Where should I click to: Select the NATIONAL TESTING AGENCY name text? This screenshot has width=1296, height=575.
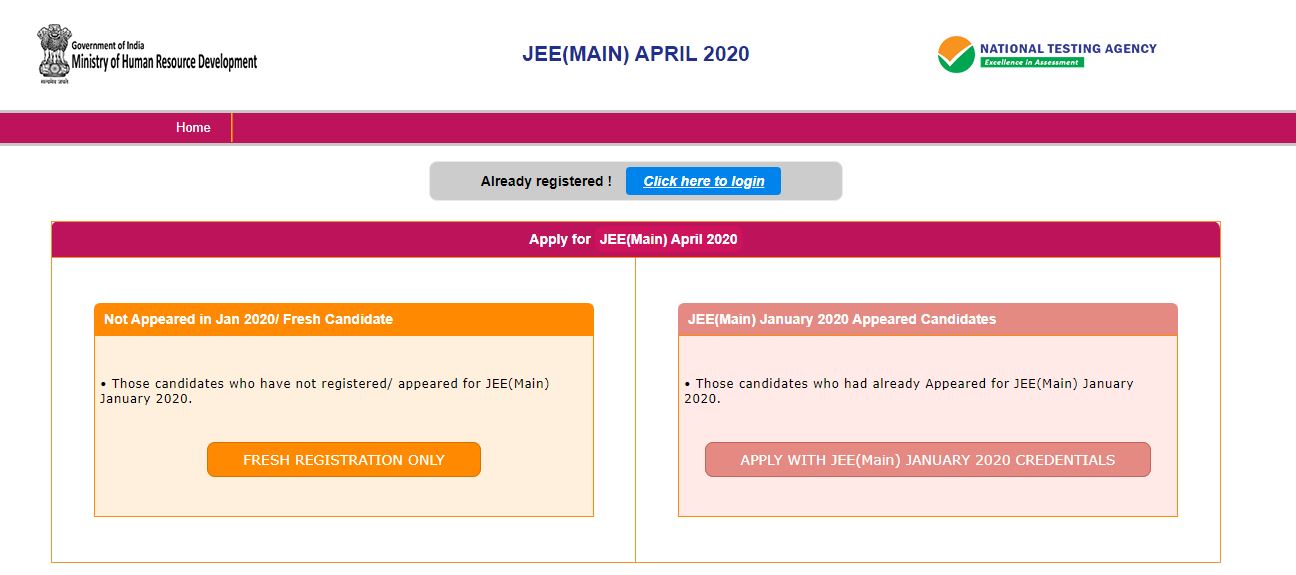(1068, 48)
